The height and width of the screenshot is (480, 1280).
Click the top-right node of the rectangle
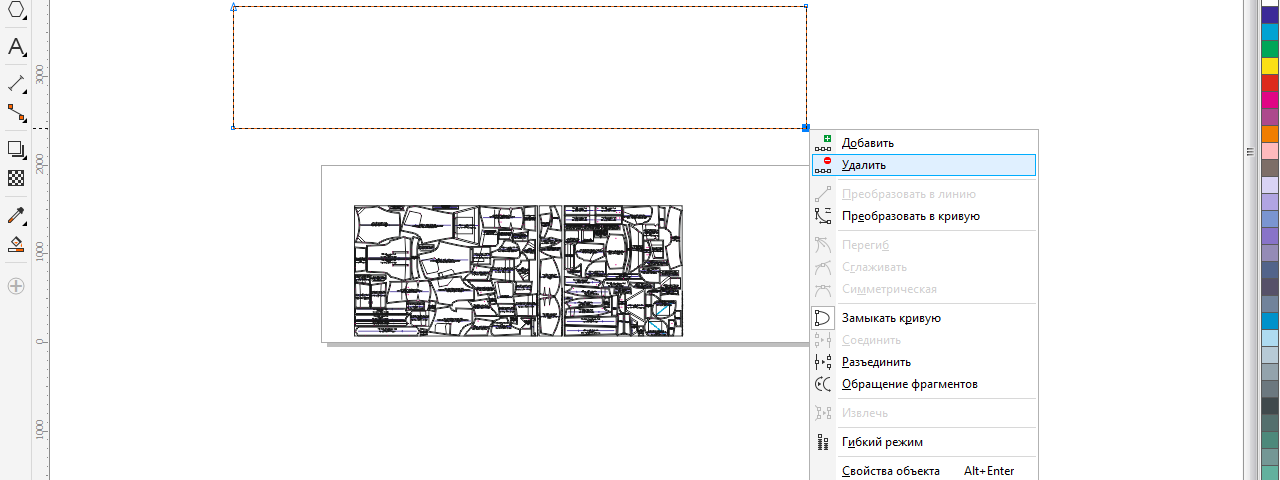click(805, 6)
